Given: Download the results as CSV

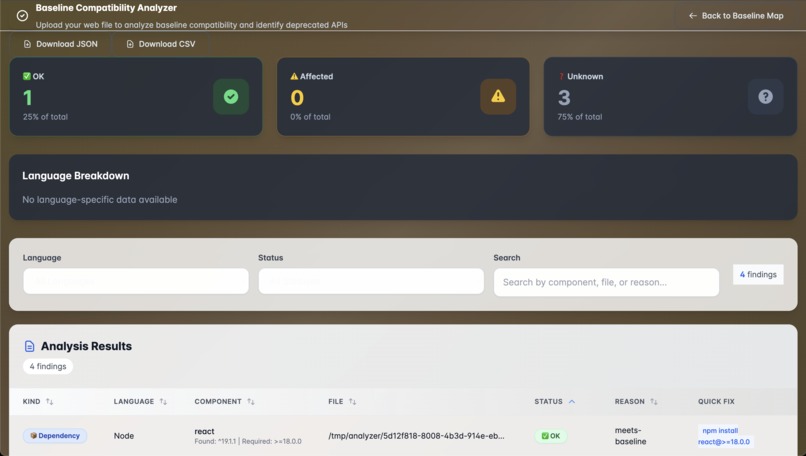Looking at the screenshot, I should pos(161,44).
